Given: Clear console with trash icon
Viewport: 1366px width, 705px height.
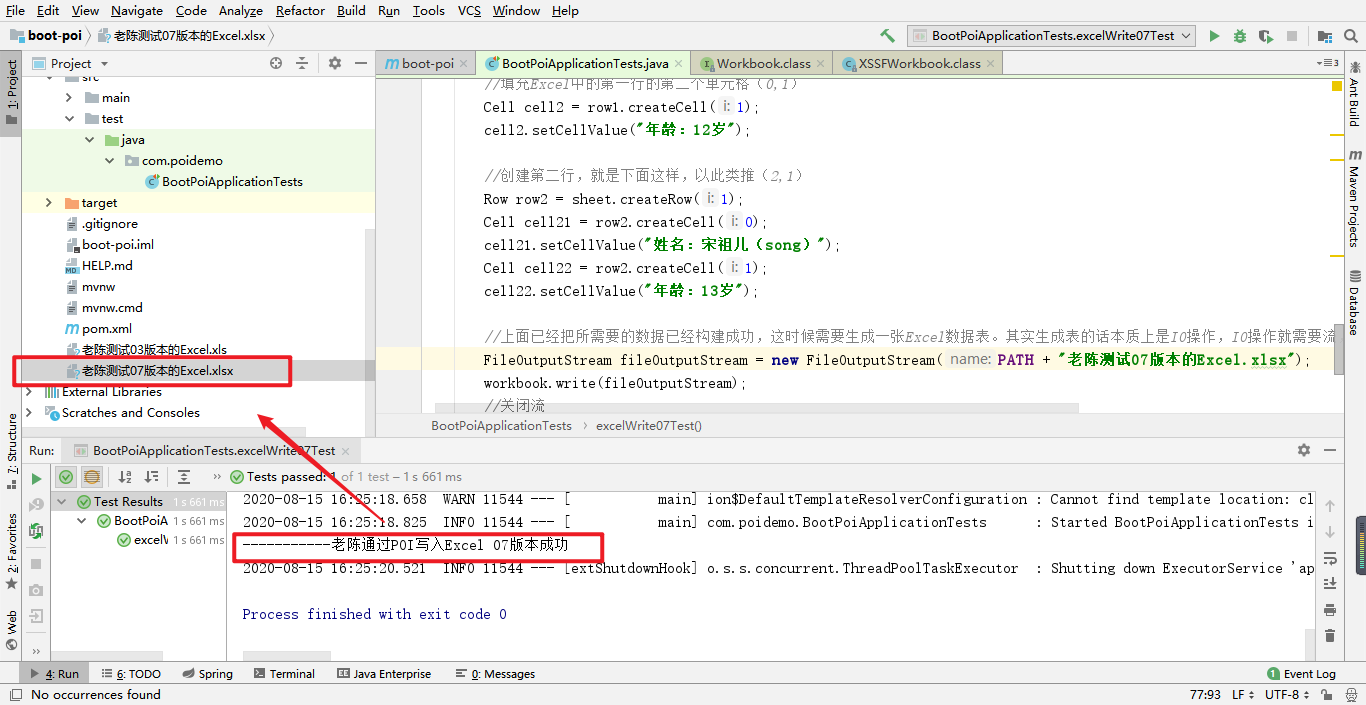Looking at the screenshot, I should click(1330, 635).
